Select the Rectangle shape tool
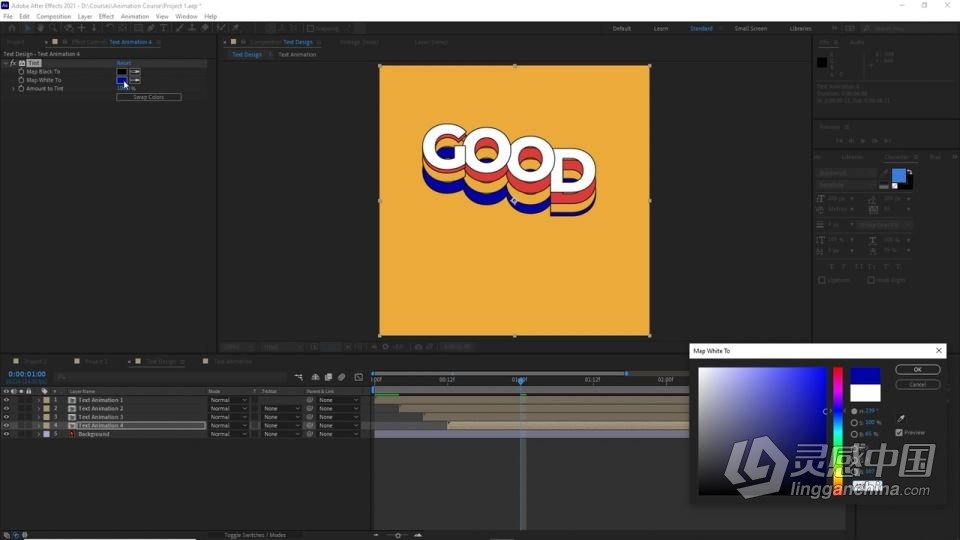Screen dimensions: 960x540 (x=138, y=28)
